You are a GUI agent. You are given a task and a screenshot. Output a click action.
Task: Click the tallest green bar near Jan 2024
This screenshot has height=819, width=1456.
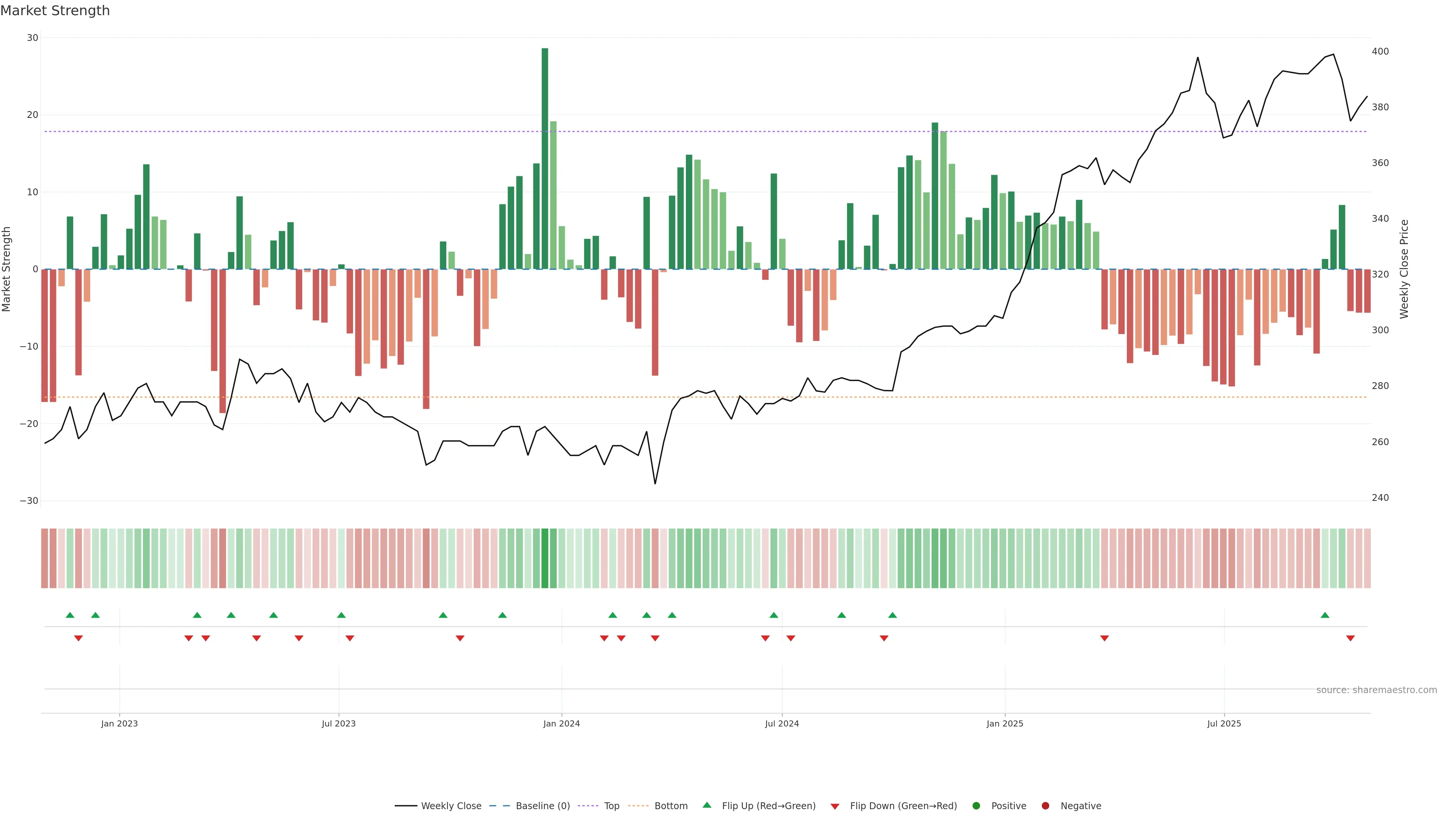[545, 158]
